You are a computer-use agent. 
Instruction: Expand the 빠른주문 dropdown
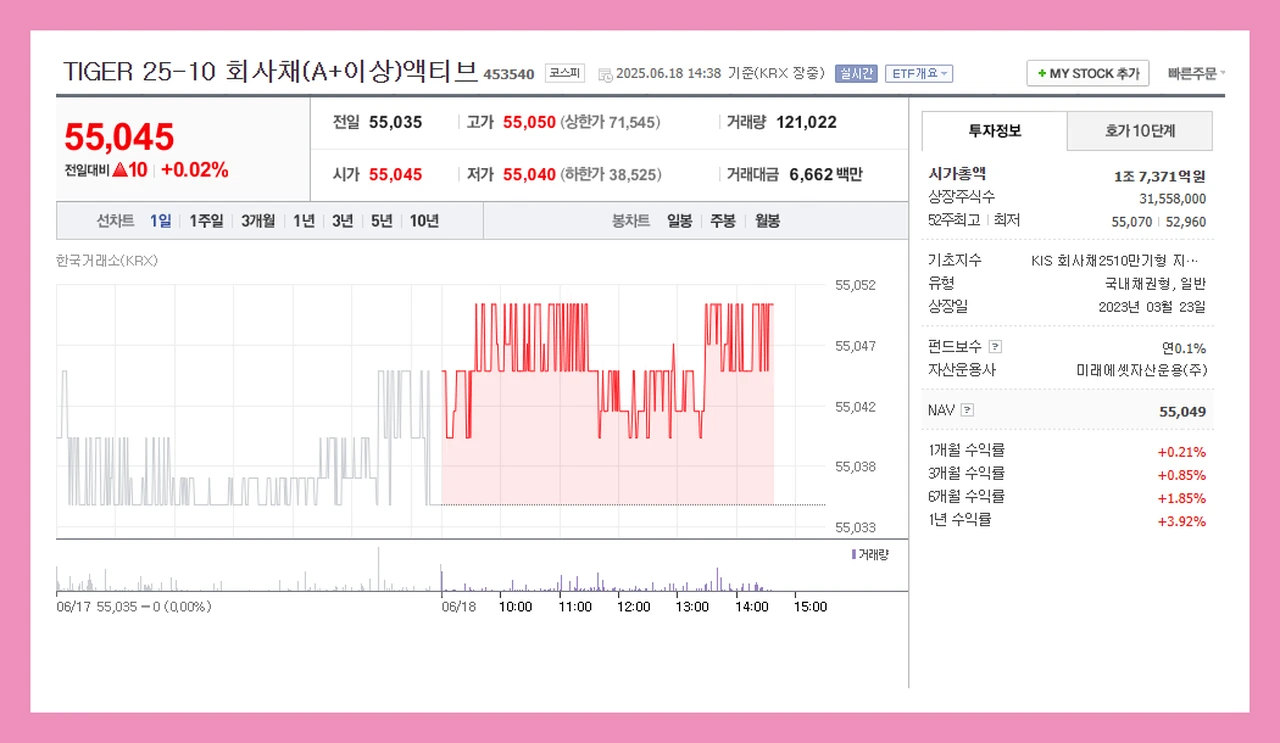[x=1196, y=73]
